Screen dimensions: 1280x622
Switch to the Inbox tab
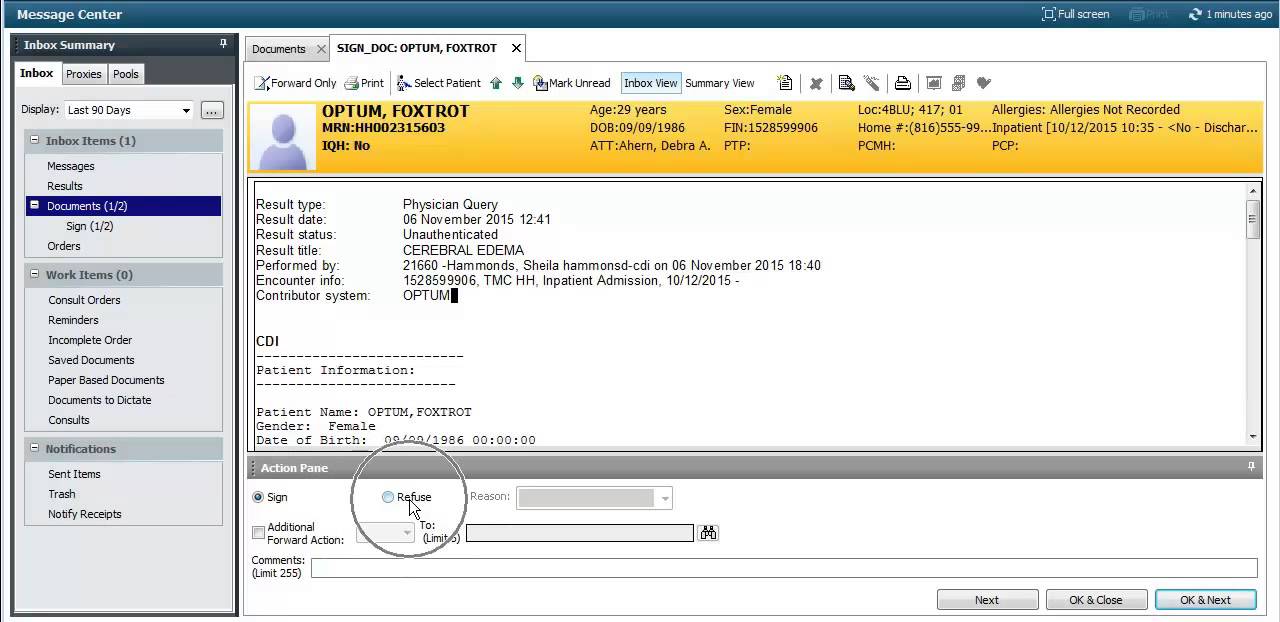coord(37,73)
